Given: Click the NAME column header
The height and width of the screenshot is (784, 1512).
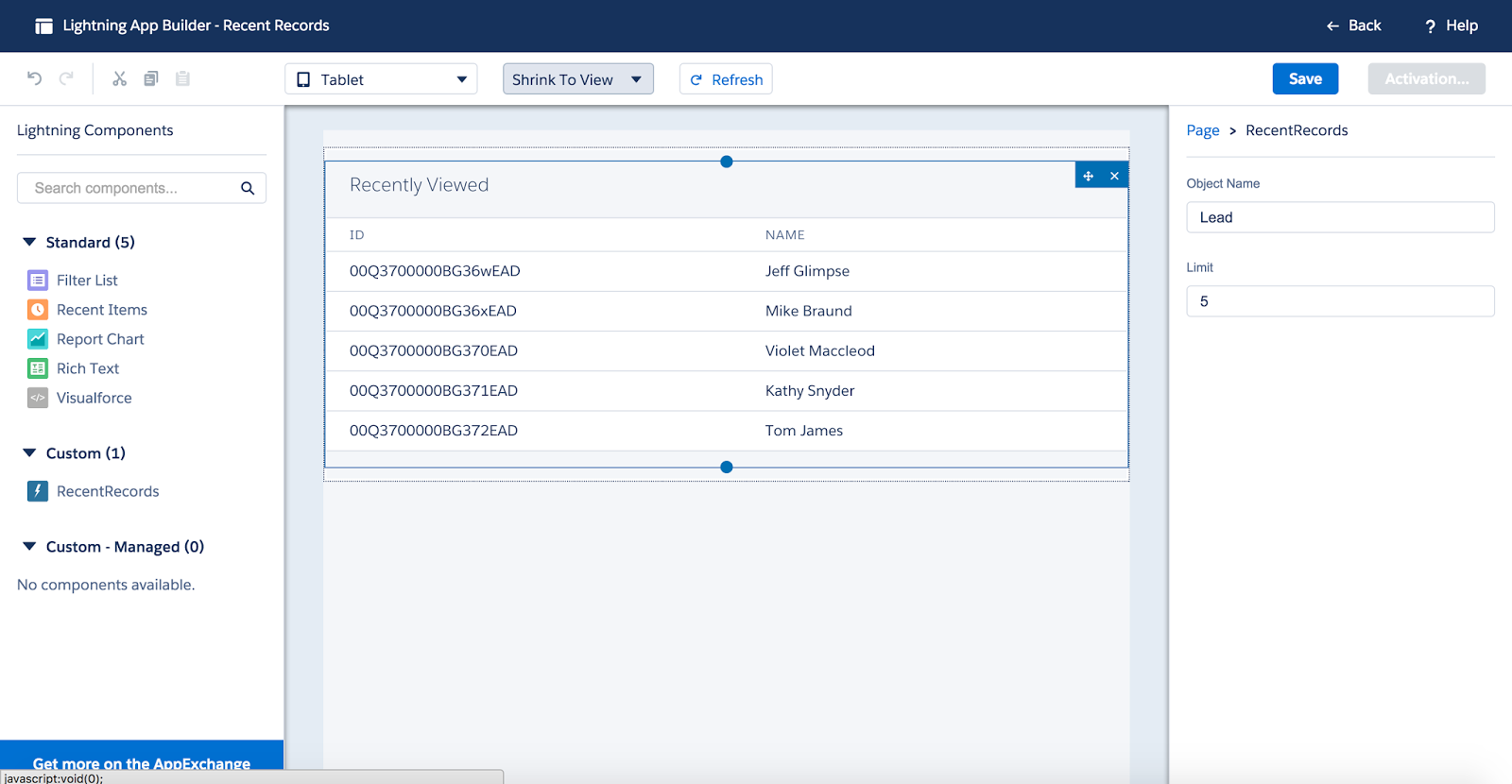Looking at the screenshot, I should click(785, 235).
